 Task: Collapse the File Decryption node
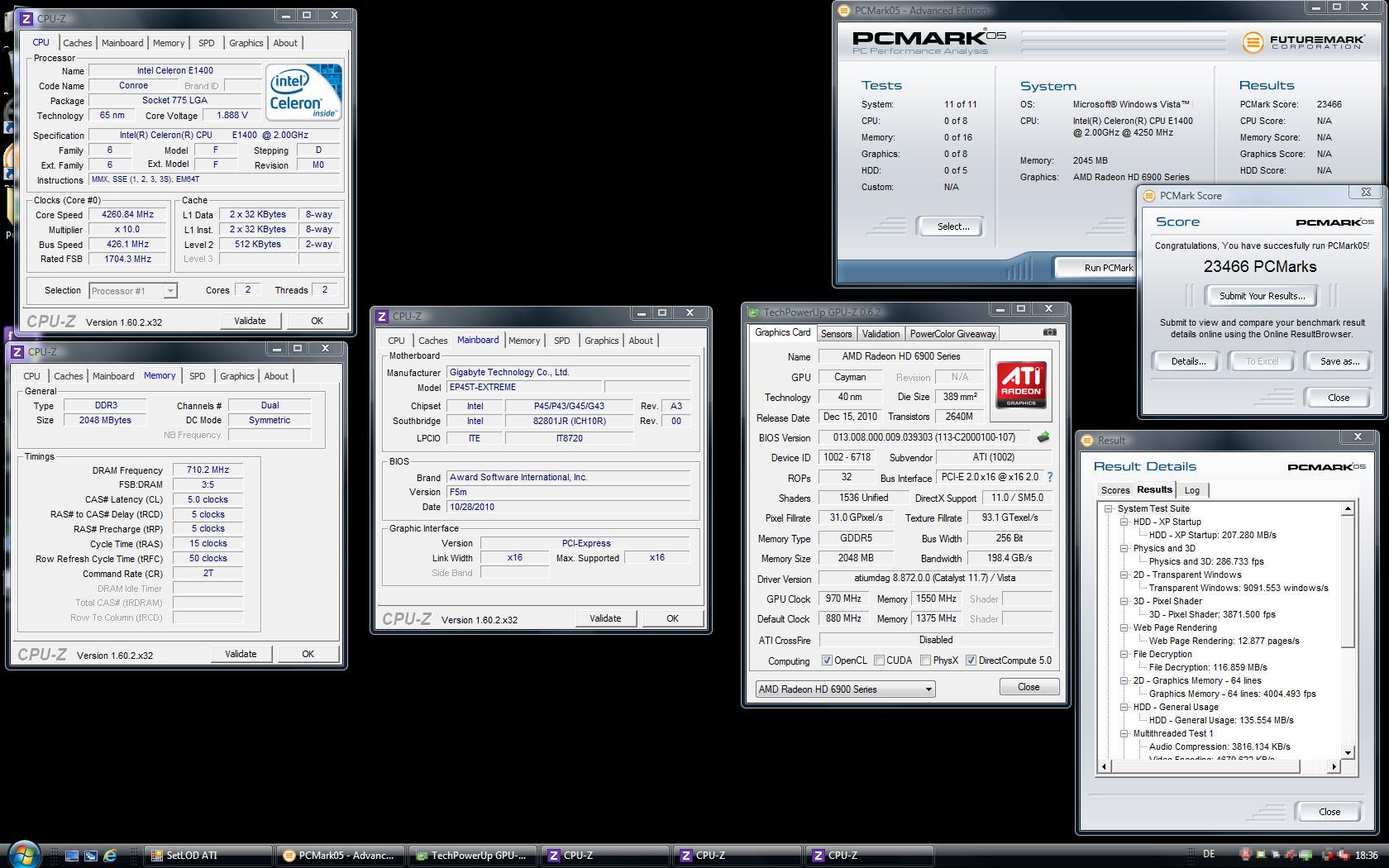click(x=1124, y=654)
